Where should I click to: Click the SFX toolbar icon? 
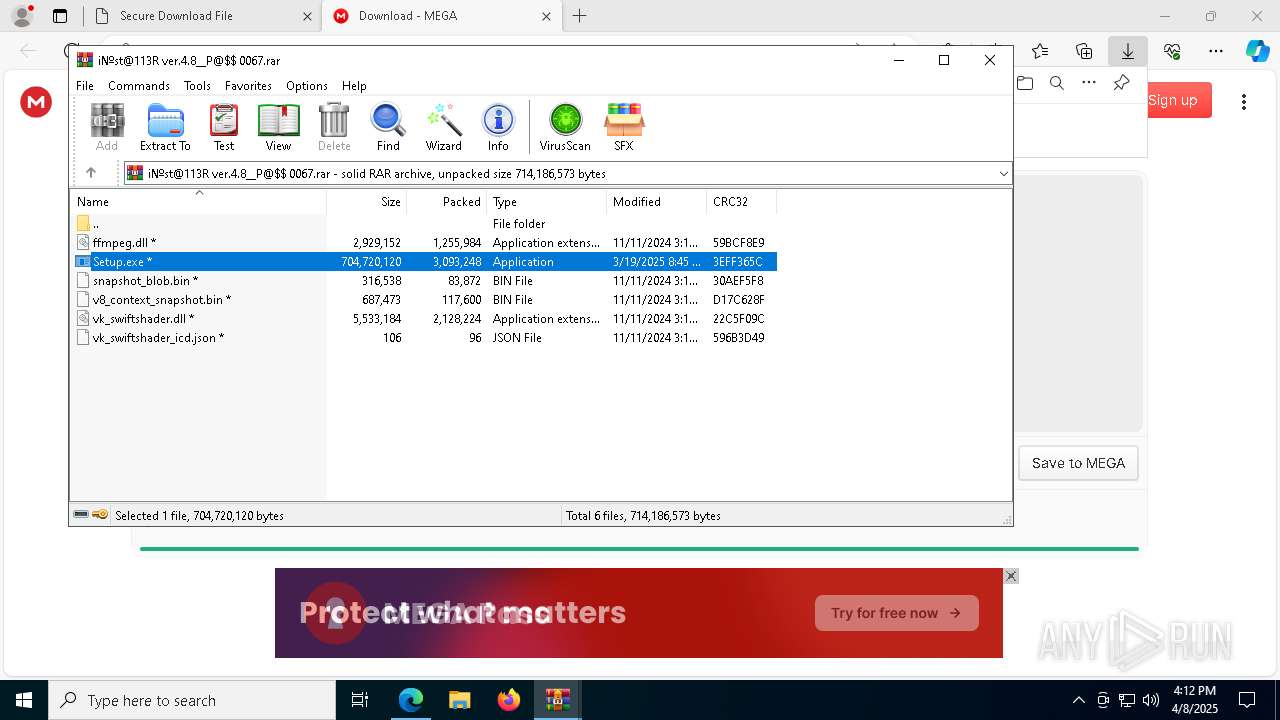point(624,127)
